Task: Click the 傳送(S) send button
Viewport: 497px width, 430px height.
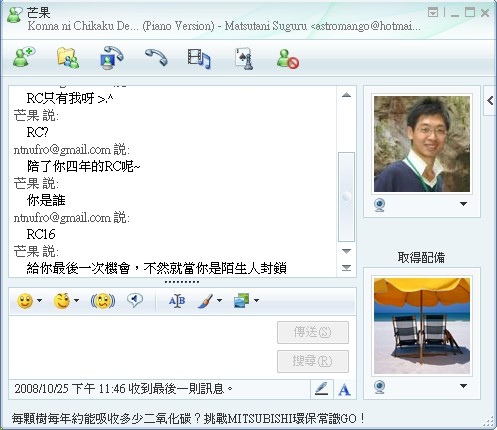Action: 313,332
